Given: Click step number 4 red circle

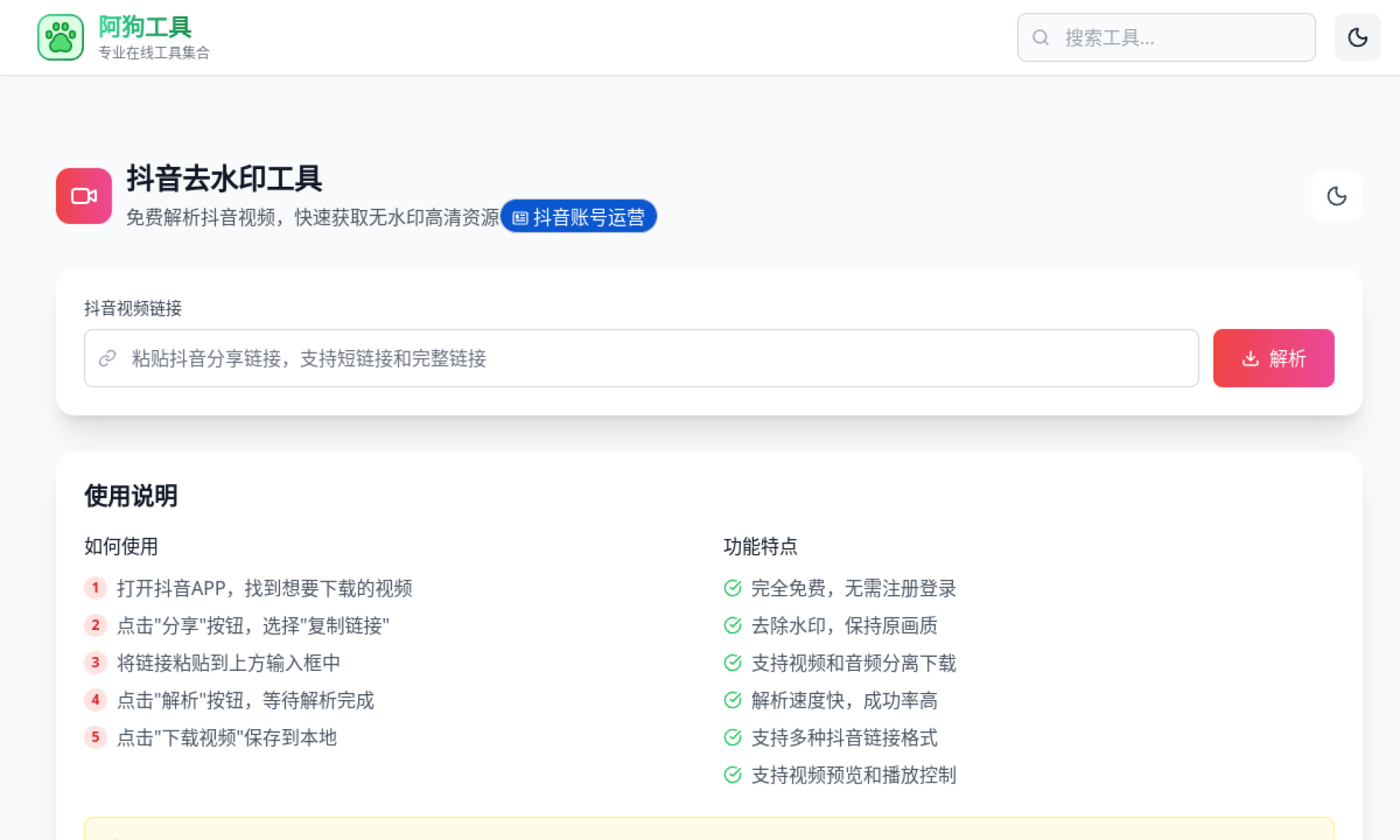Looking at the screenshot, I should [96, 700].
